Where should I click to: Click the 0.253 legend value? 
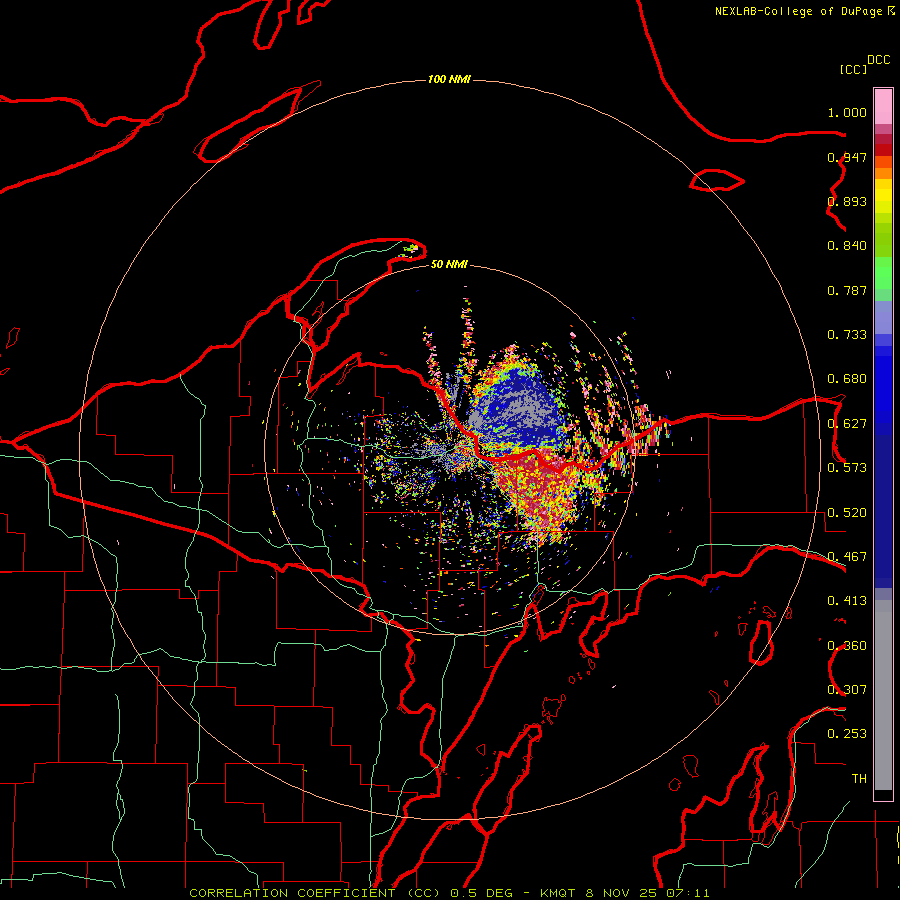click(847, 734)
